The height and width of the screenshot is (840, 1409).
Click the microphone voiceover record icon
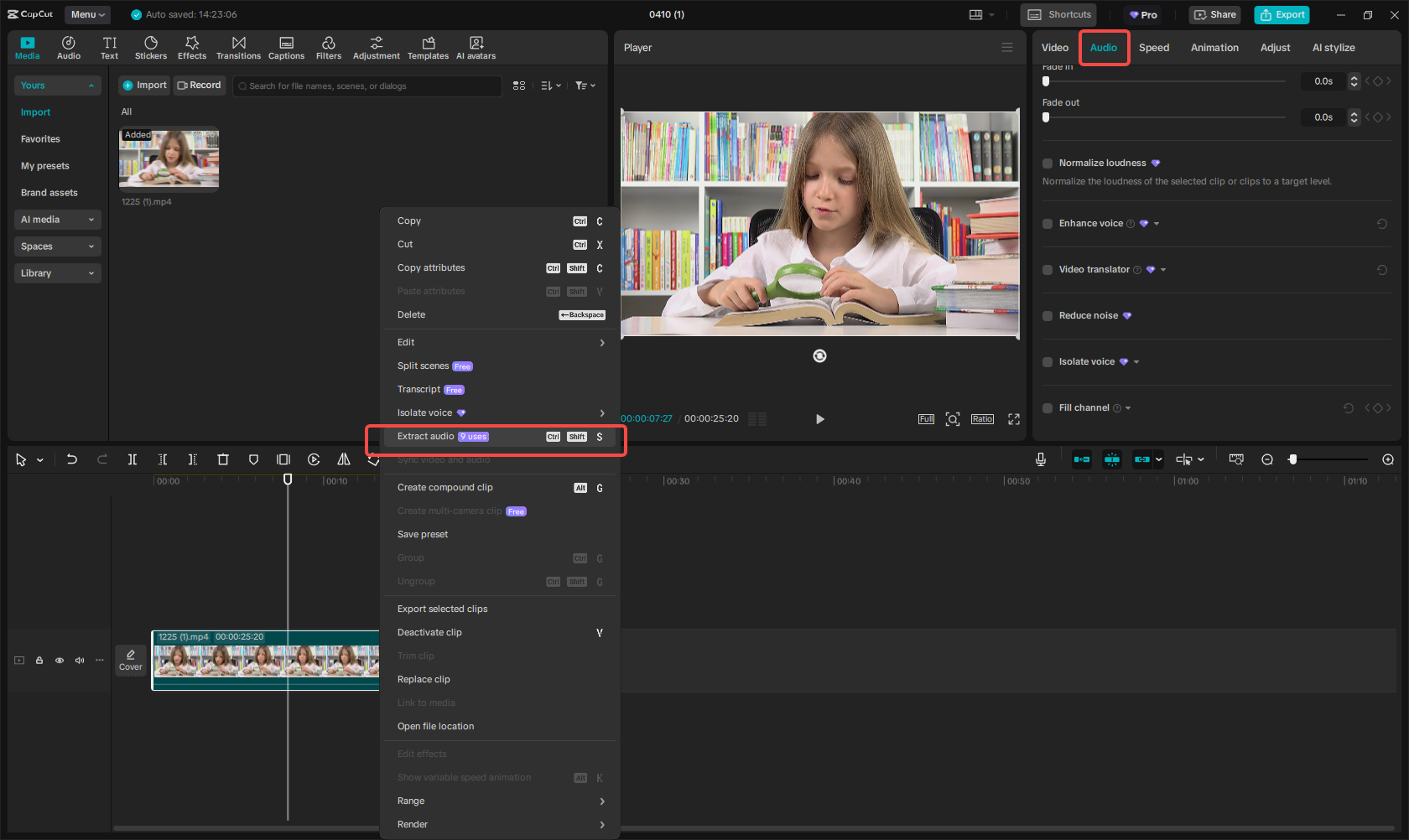tap(1040, 459)
